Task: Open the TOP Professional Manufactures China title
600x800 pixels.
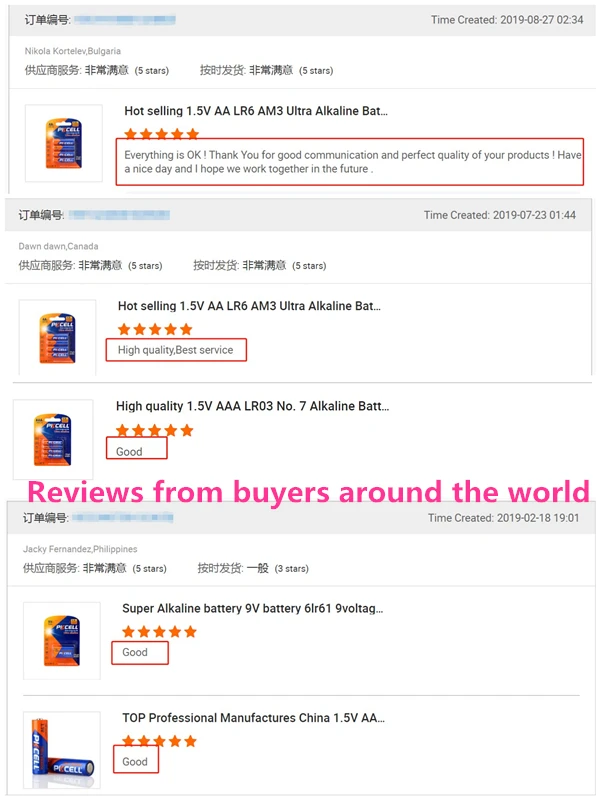Action: (253, 718)
